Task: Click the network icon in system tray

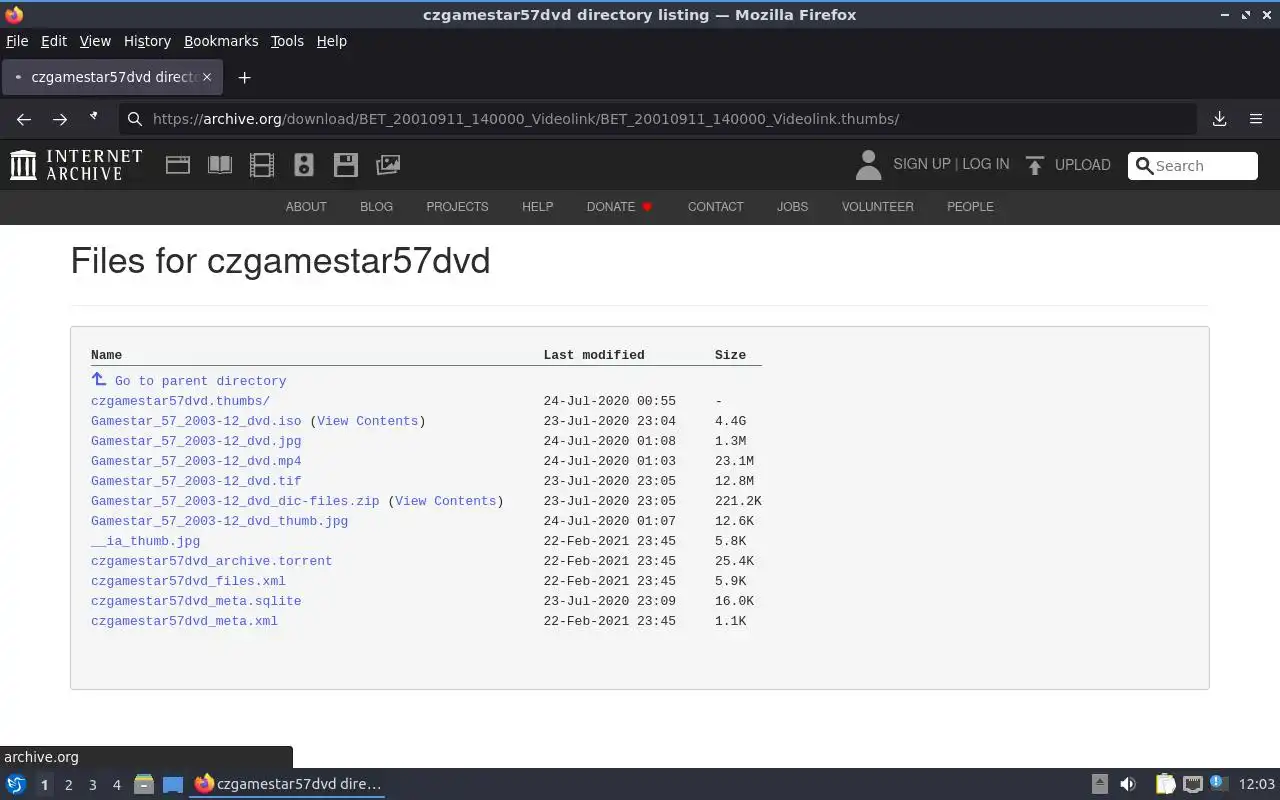Action: tap(1192, 784)
